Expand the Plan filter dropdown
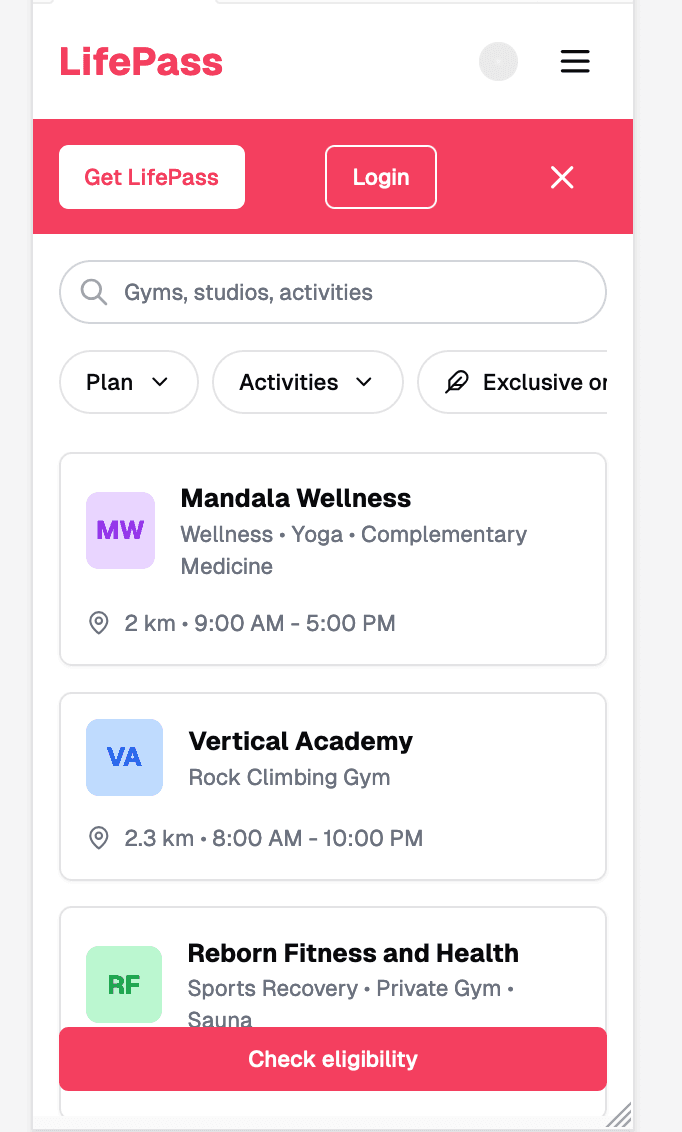Viewport: 682px width, 1132px height. pos(128,382)
